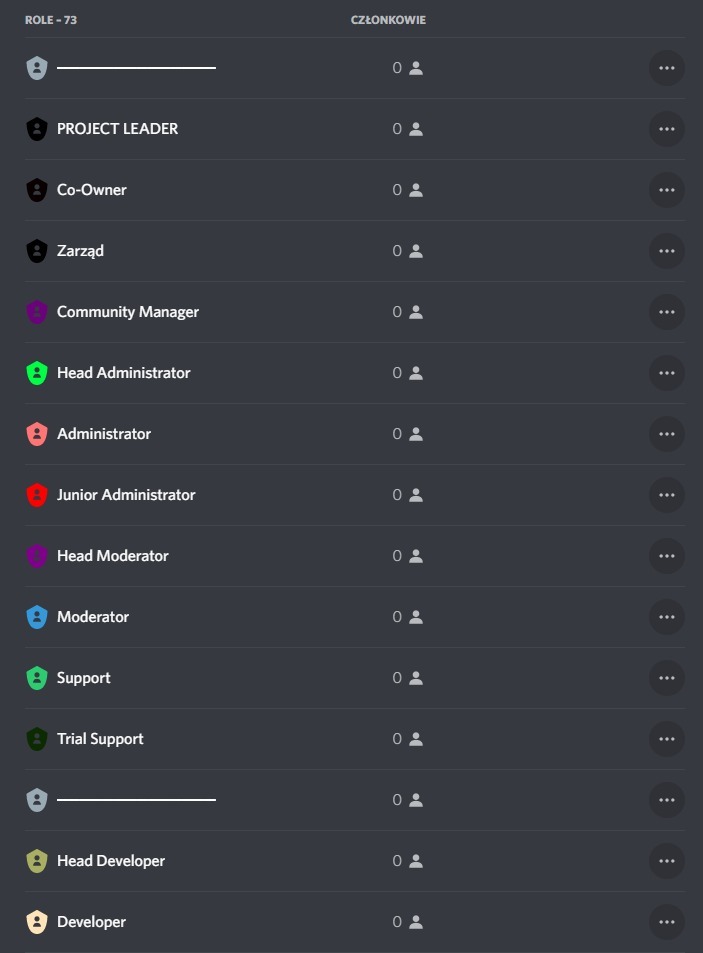Click the green Head Administrator shield icon
Image resolution: width=703 pixels, height=953 pixels.
pyautogui.click(x=36, y=372)
